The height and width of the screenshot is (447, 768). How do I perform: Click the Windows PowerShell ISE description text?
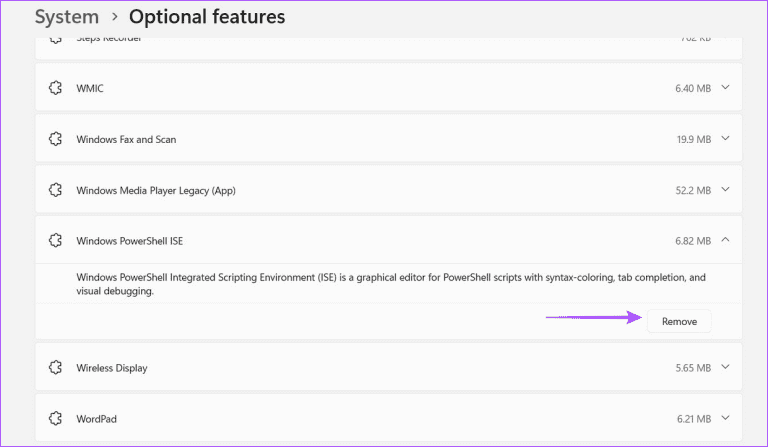[x=390, y=284]
